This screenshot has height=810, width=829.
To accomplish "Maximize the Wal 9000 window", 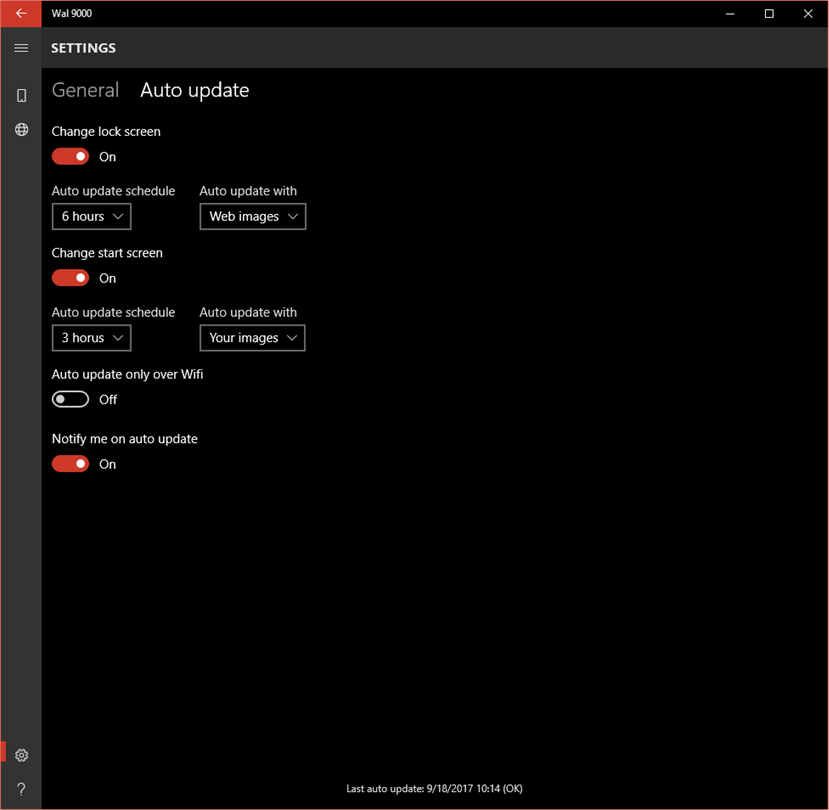I will 769,14.
